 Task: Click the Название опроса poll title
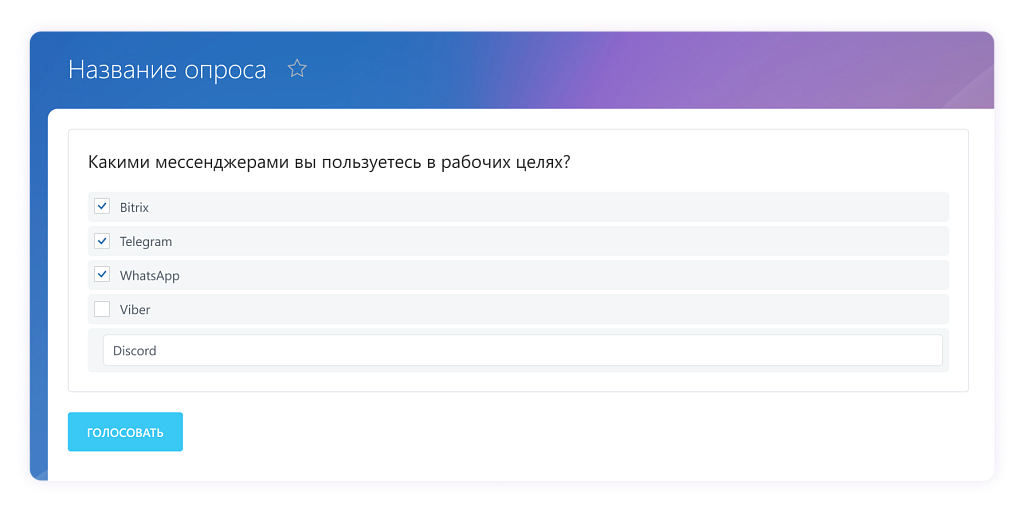[167, 70]
